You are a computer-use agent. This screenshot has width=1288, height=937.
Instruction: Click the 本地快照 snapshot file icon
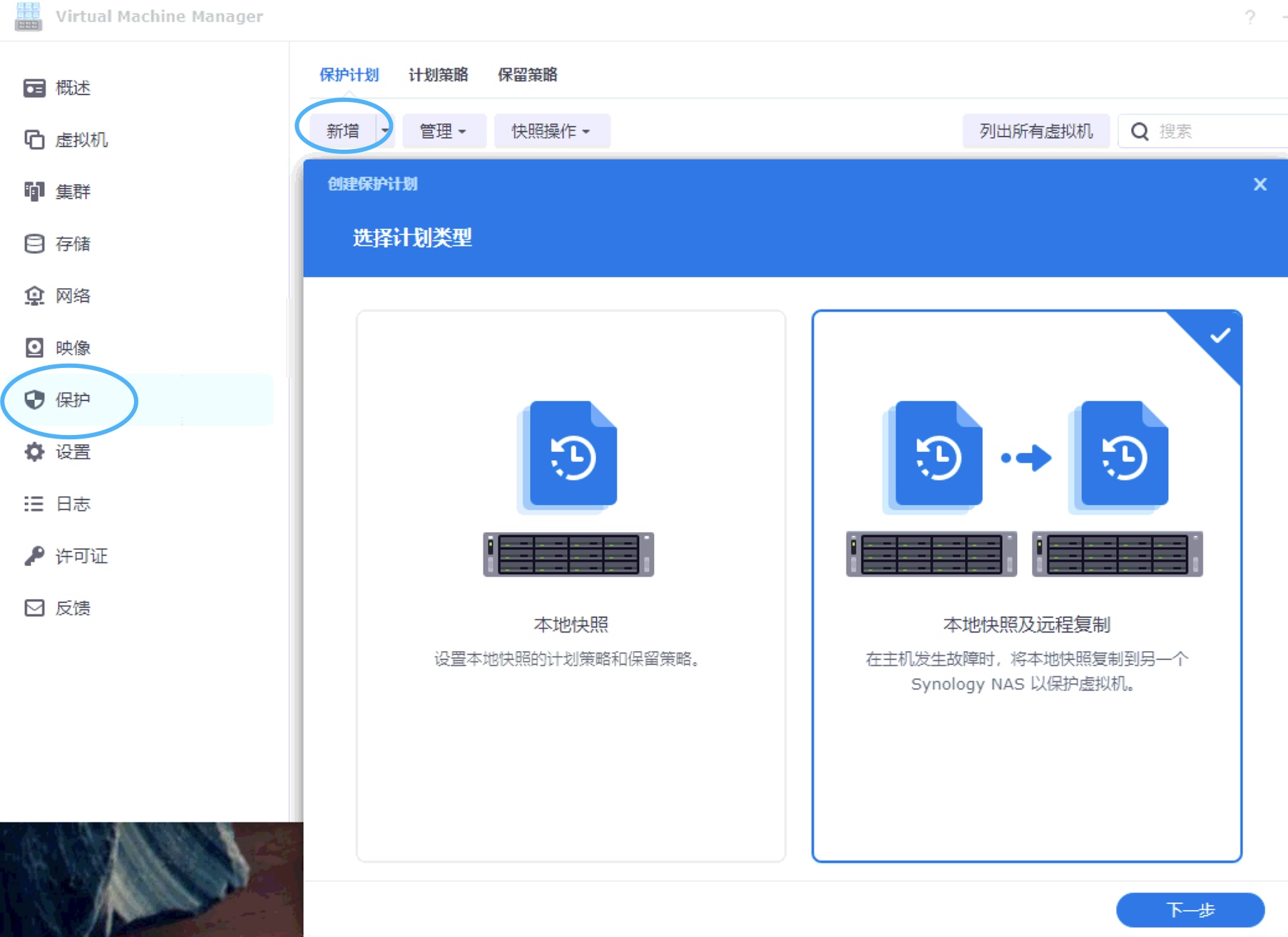[x=568, y=456]
